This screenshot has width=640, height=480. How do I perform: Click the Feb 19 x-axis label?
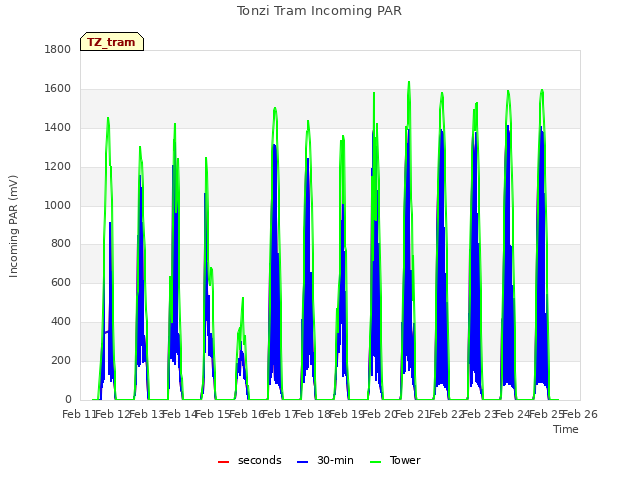click(347, 415)
